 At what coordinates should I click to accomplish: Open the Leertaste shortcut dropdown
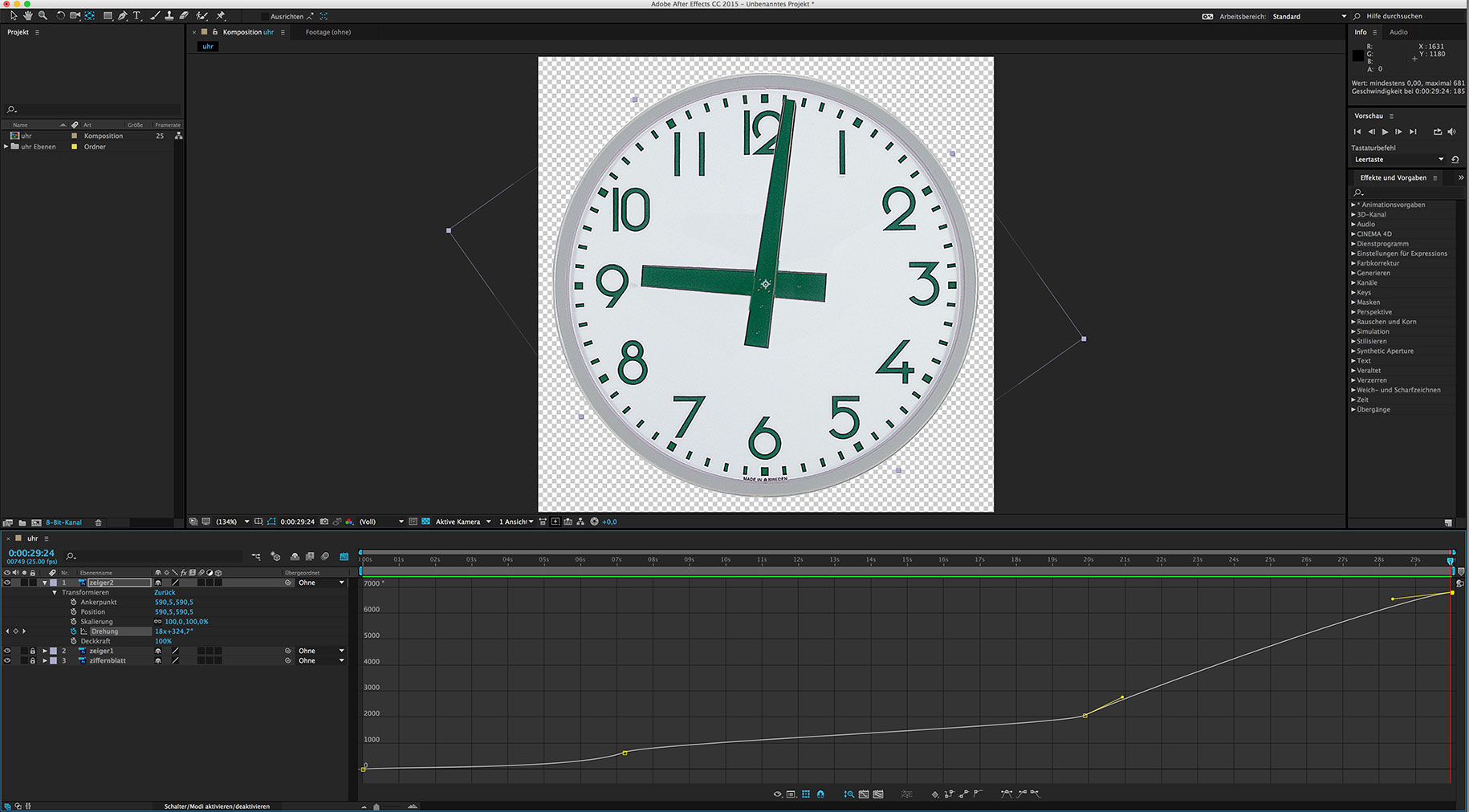pos(1398,159)
